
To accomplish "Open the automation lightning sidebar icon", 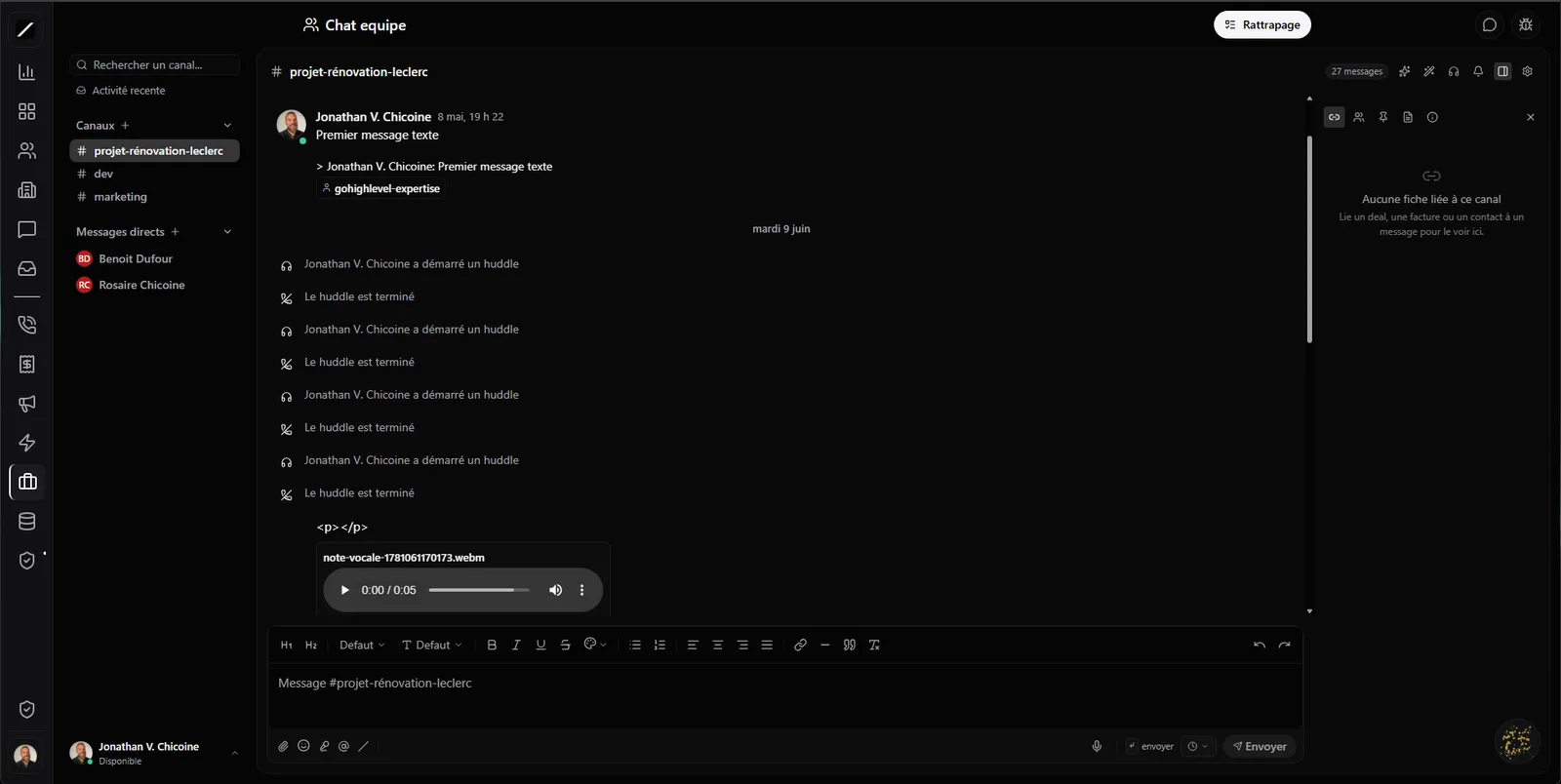I will point(27,443).
